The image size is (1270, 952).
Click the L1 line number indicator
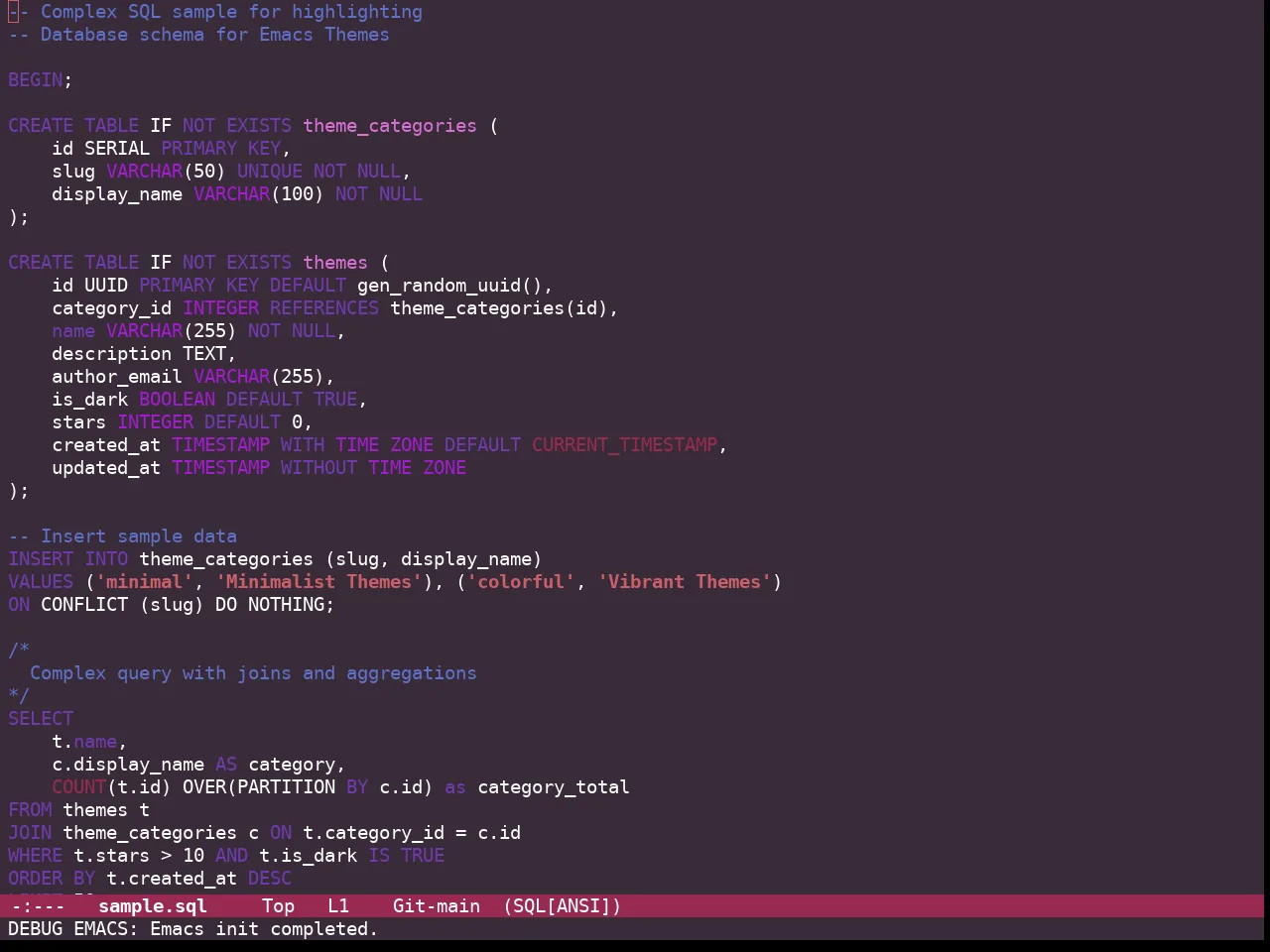click(338, 905)
